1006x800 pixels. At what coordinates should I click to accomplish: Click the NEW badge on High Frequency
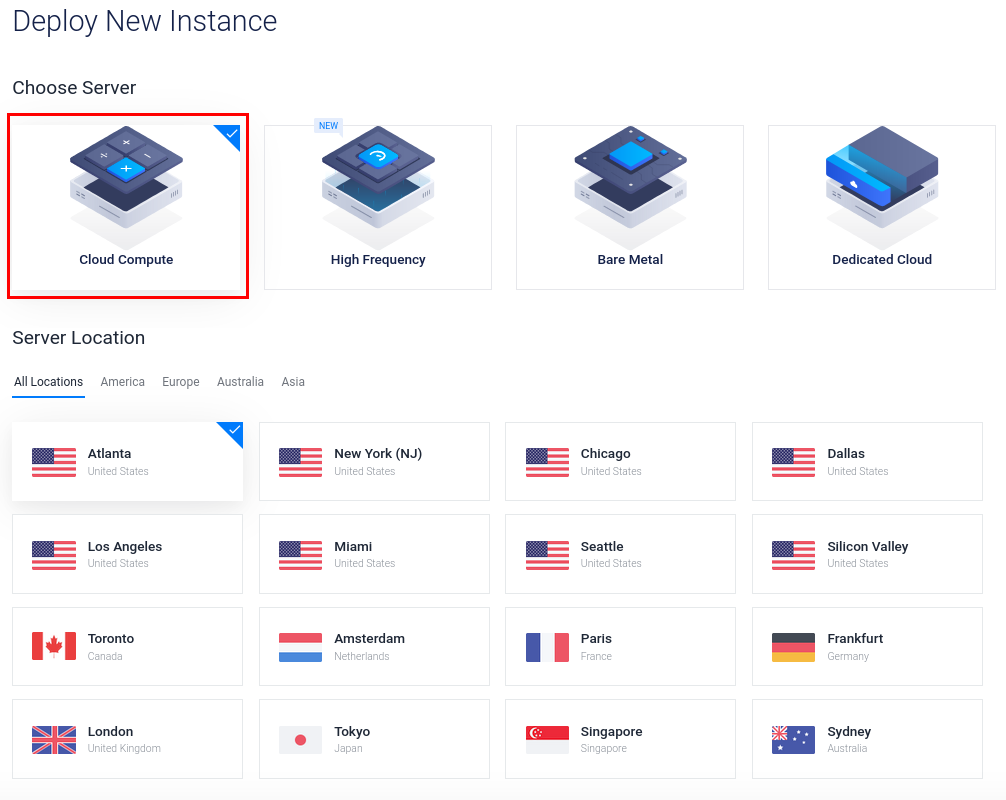pyautogui.click(x=328, y=125)
